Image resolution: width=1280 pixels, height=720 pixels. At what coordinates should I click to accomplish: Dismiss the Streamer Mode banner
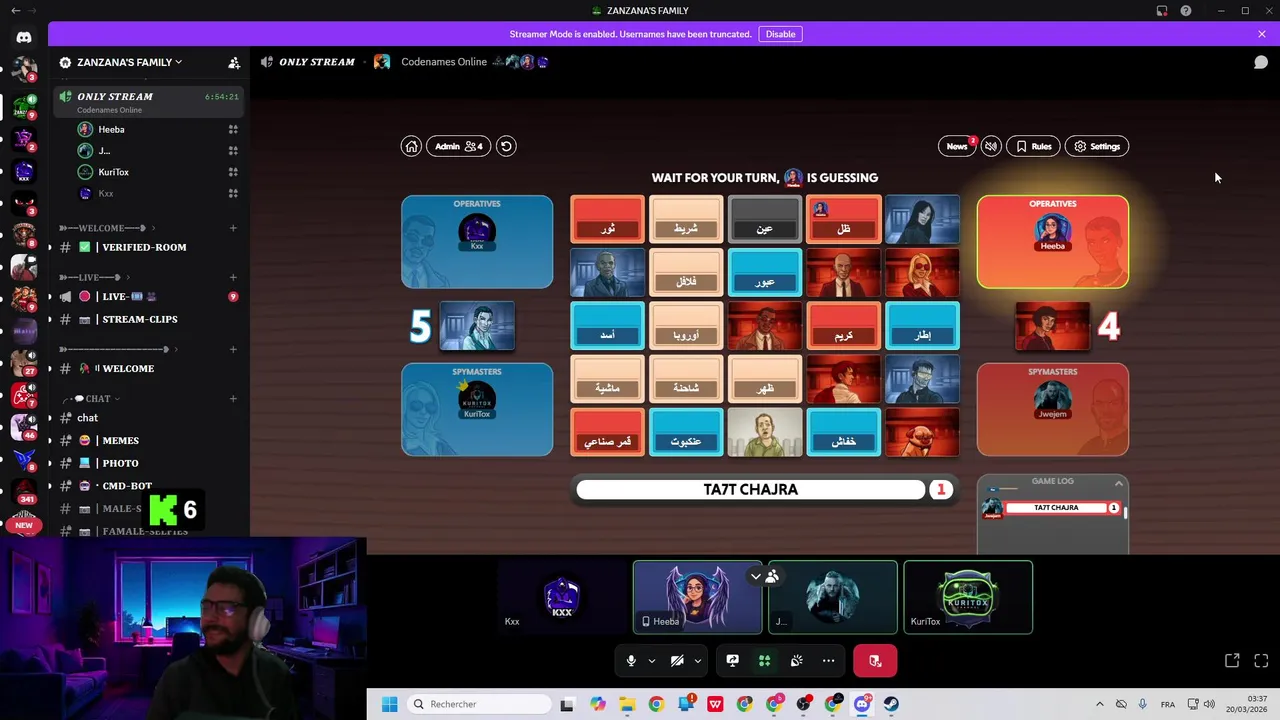1262,34
